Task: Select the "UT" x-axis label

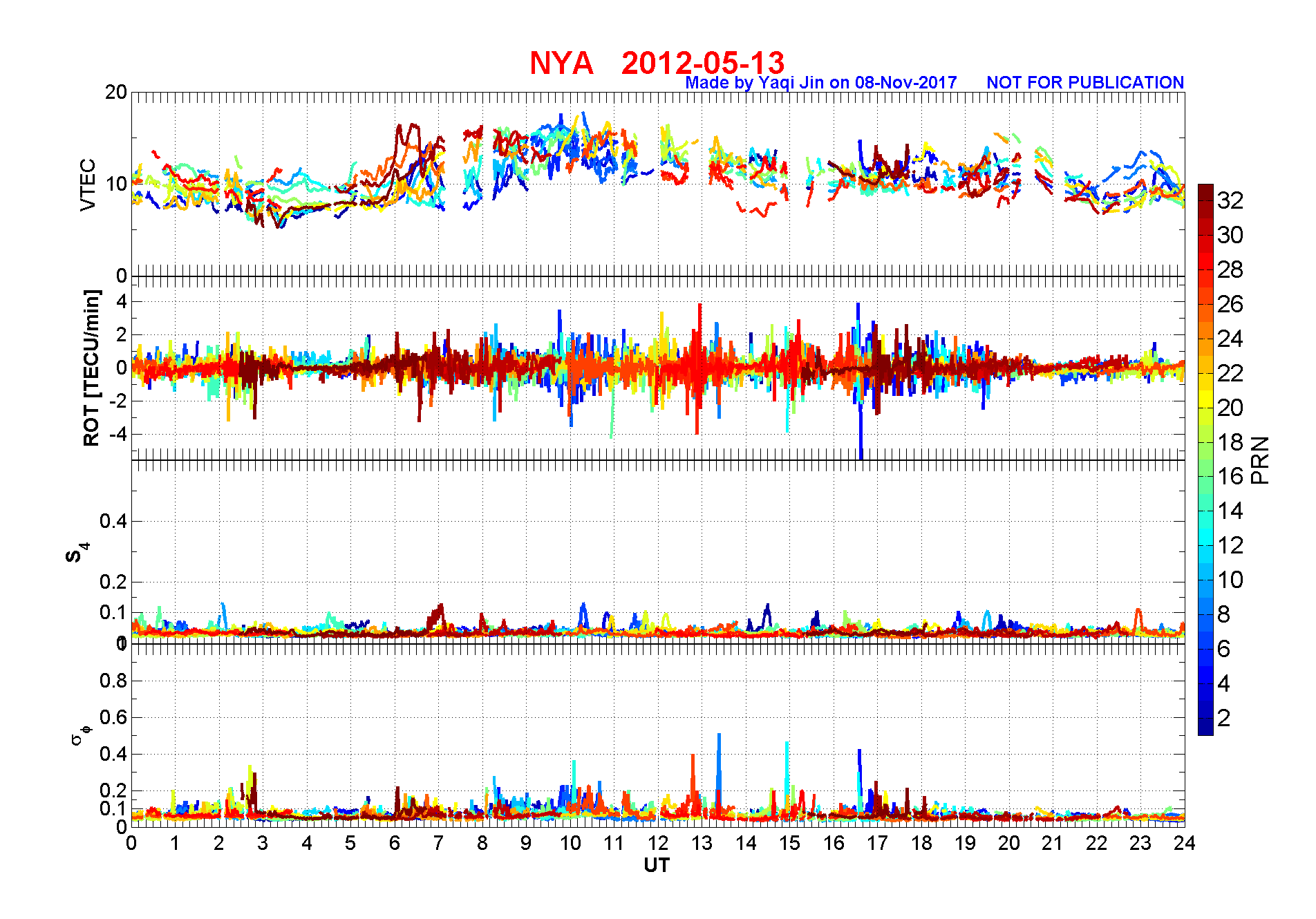Action: (x=657, y=865)
